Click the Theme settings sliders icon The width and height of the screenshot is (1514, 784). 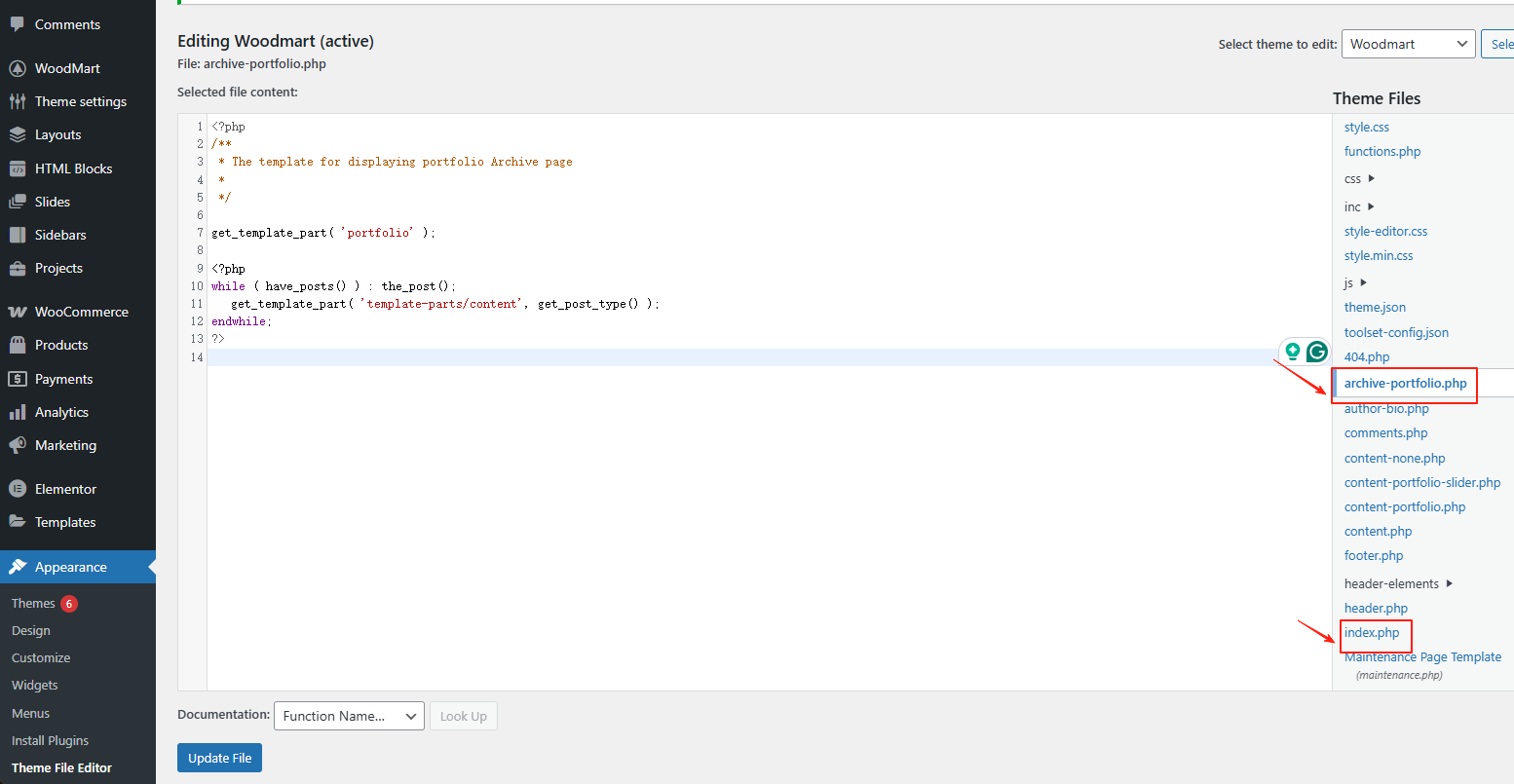point(18,101)
